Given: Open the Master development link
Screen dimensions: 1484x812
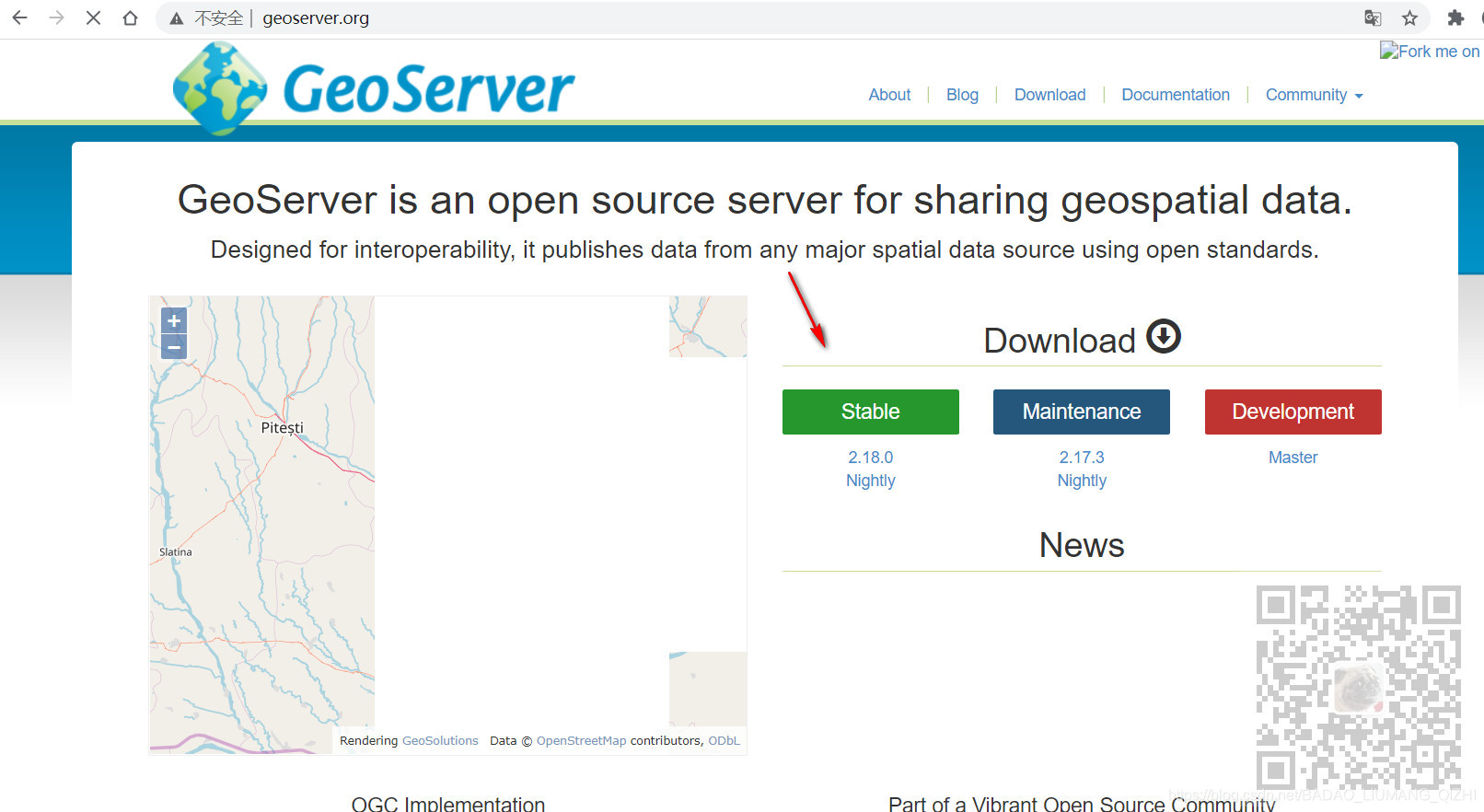Looking at the screenshot, I should pos(1293,458).
